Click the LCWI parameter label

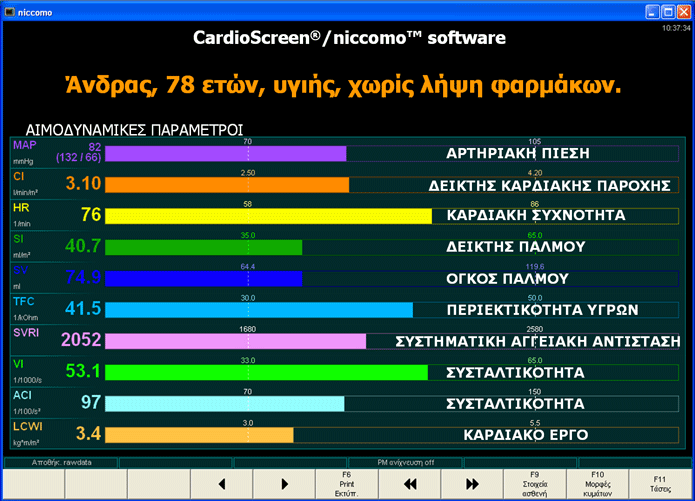pyautogui.click(x=27, y=427)
